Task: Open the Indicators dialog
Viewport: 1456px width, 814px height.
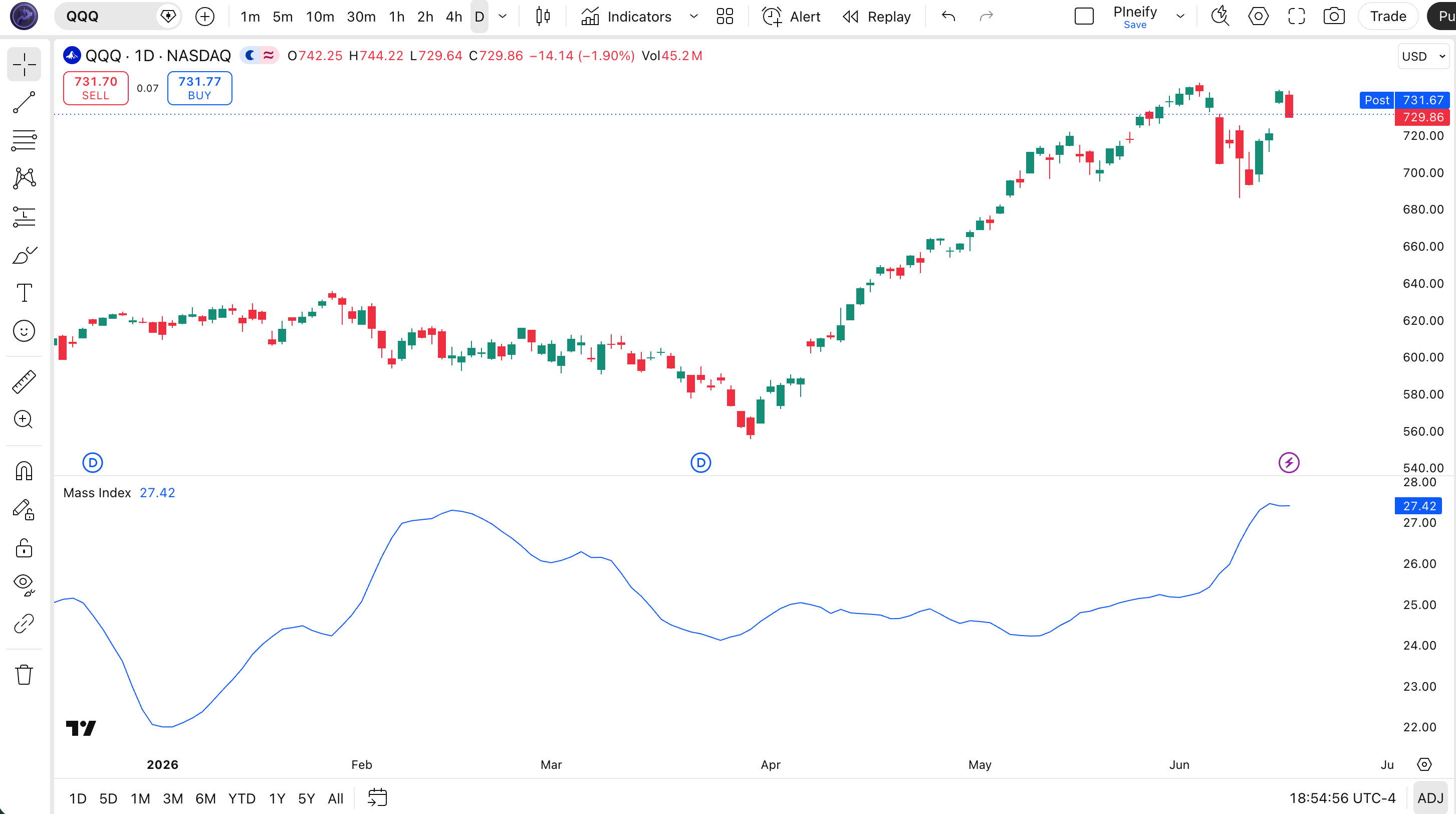Action: click(x=626, y=17)
